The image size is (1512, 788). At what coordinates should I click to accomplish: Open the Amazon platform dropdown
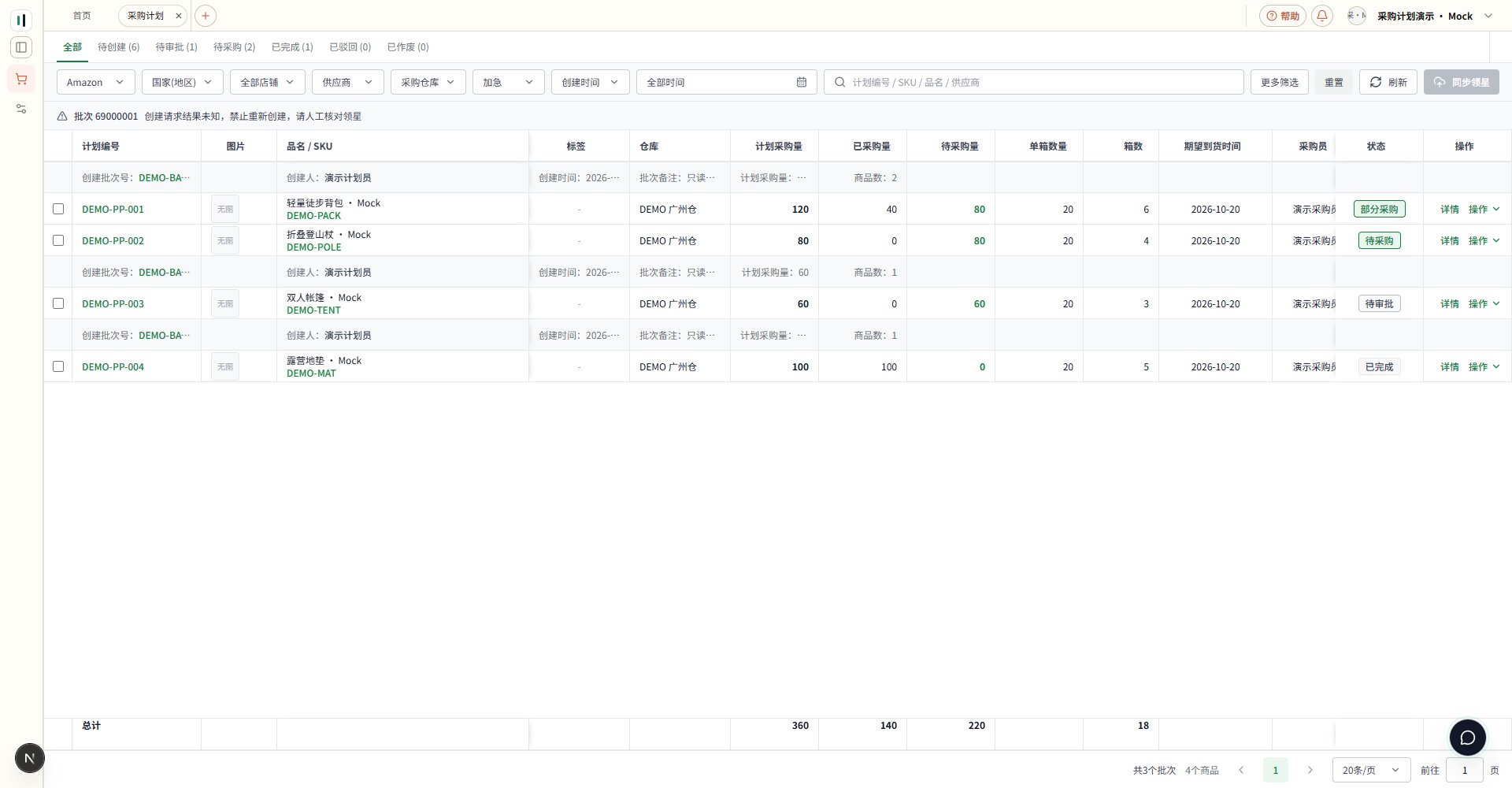(x=96, y=82)
